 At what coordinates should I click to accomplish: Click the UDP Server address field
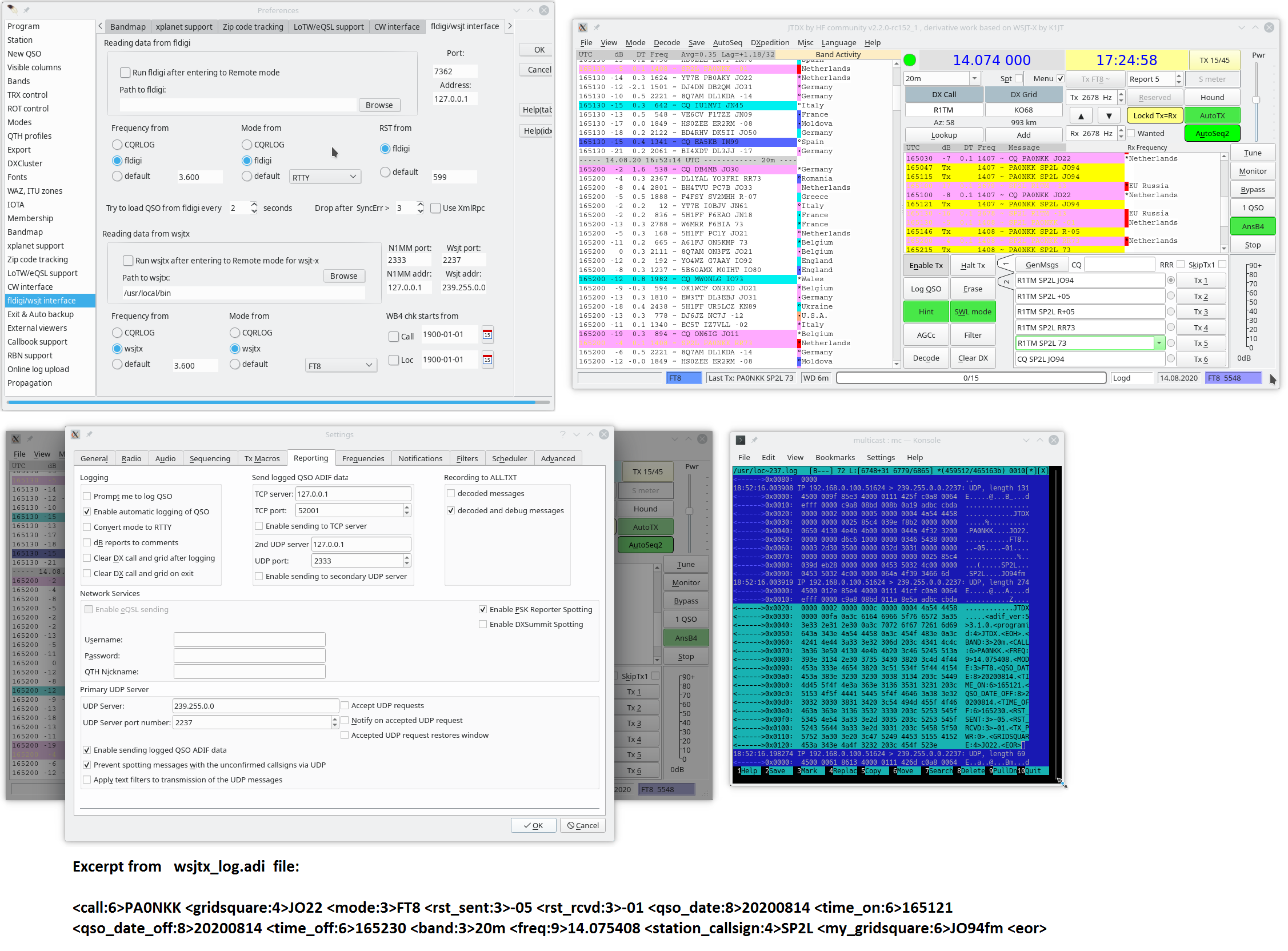click(255, 706)
